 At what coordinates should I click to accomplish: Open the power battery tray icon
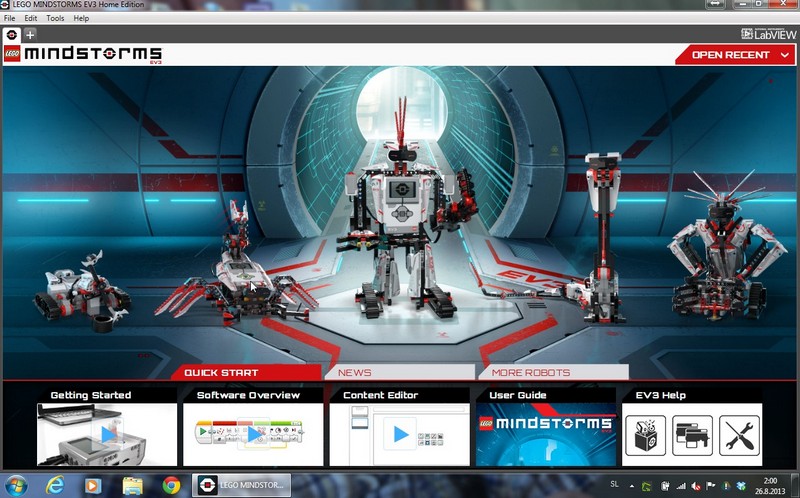click(x=665, y=486)
